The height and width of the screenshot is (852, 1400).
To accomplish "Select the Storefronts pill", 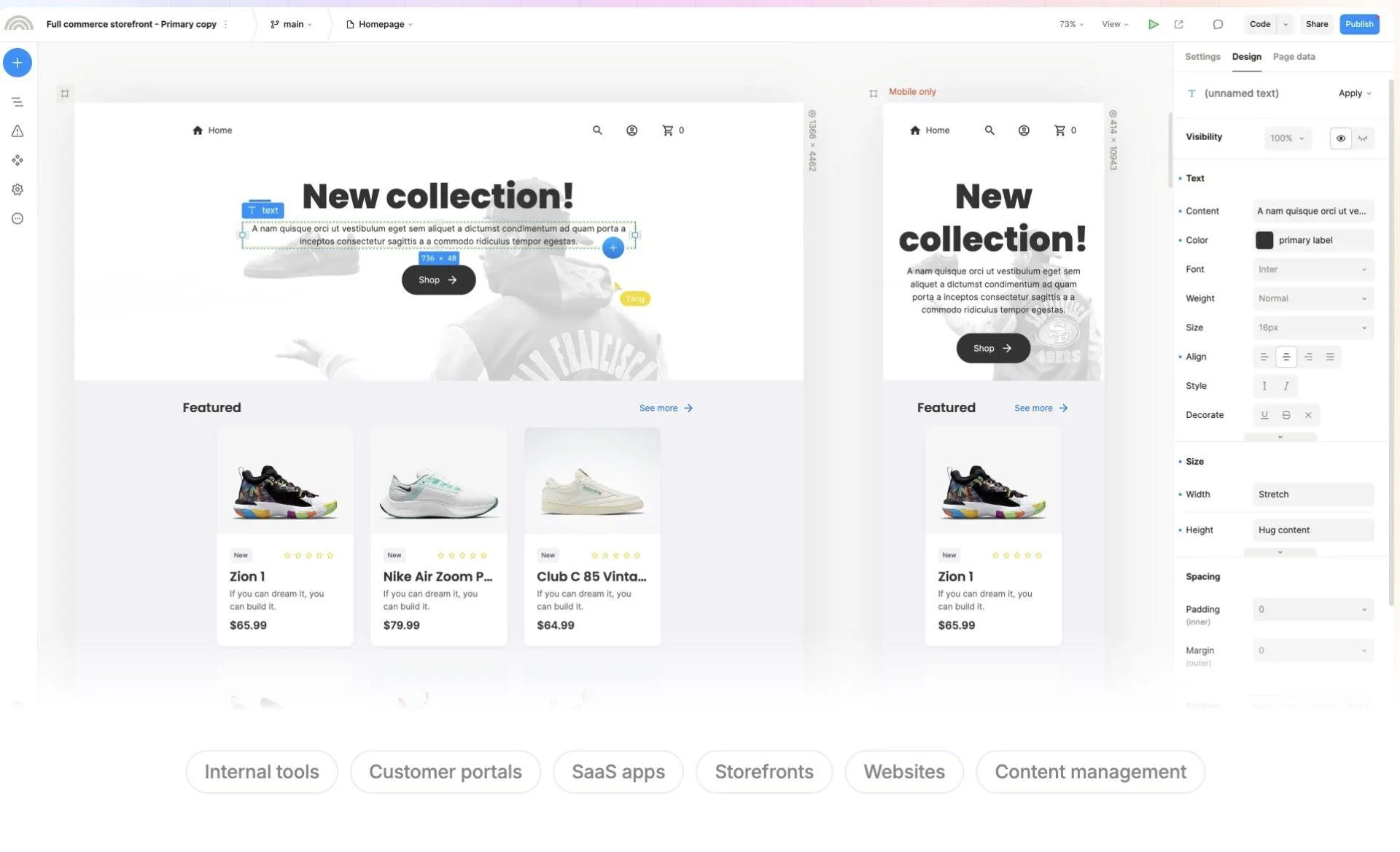I will pos(764,772).
